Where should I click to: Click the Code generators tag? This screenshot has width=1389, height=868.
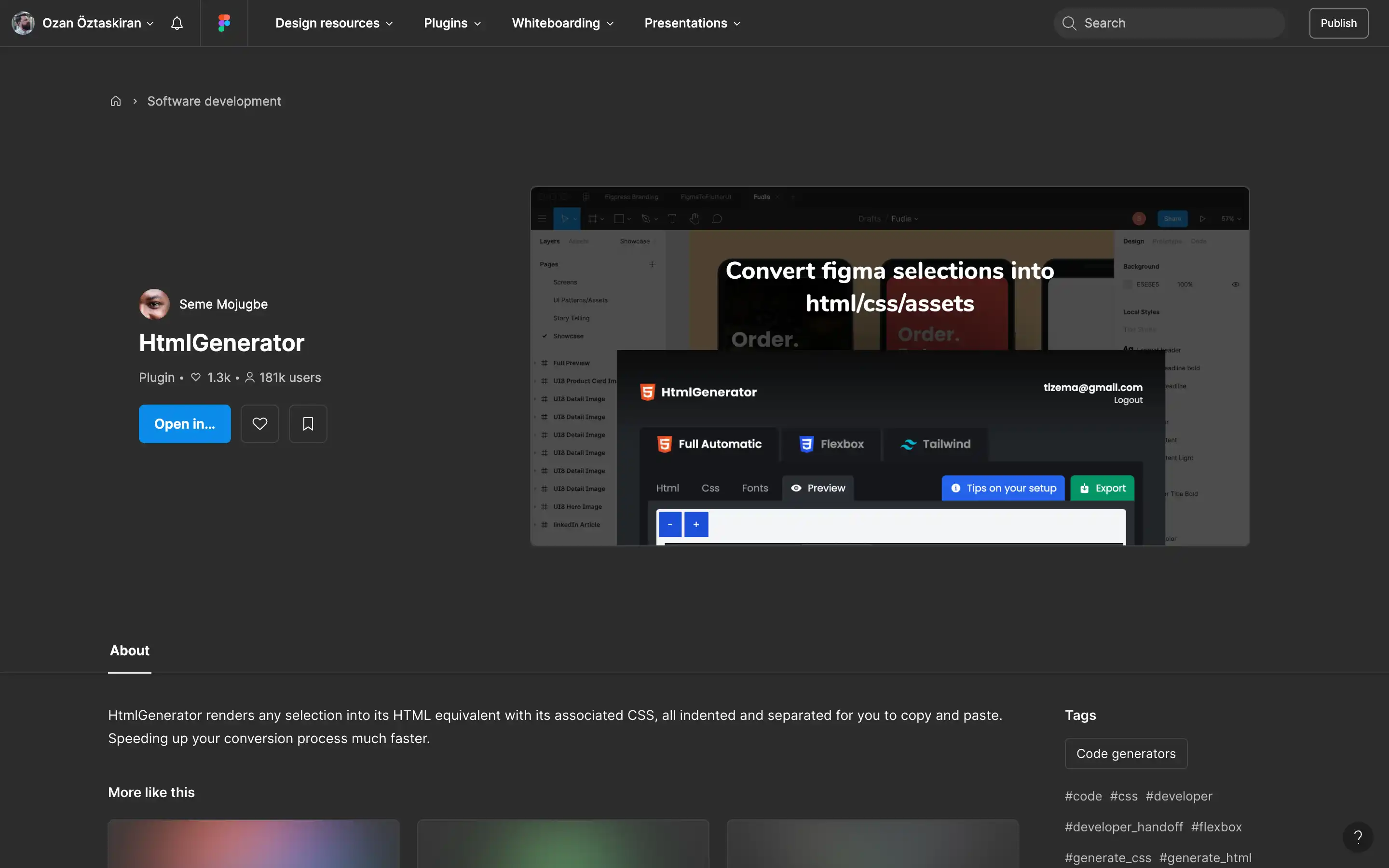pyautogui.click(x=1126, y=753)
